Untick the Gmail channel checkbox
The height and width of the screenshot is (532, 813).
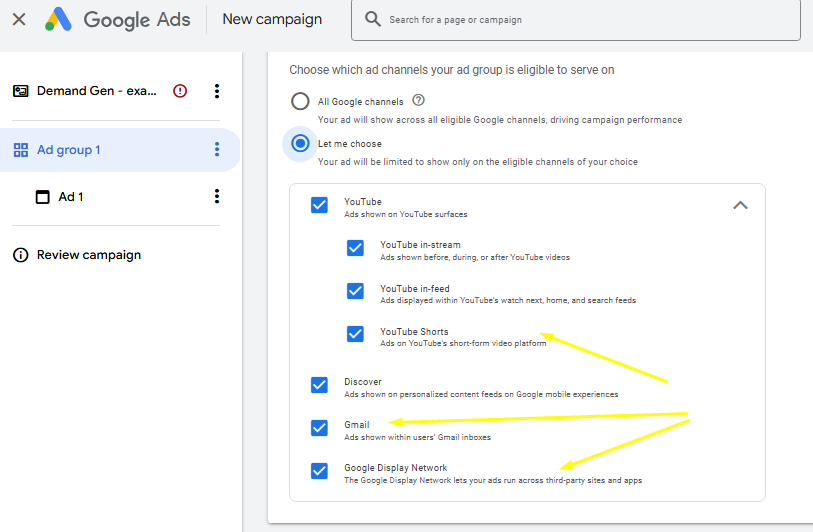click(x=319, y=428)
